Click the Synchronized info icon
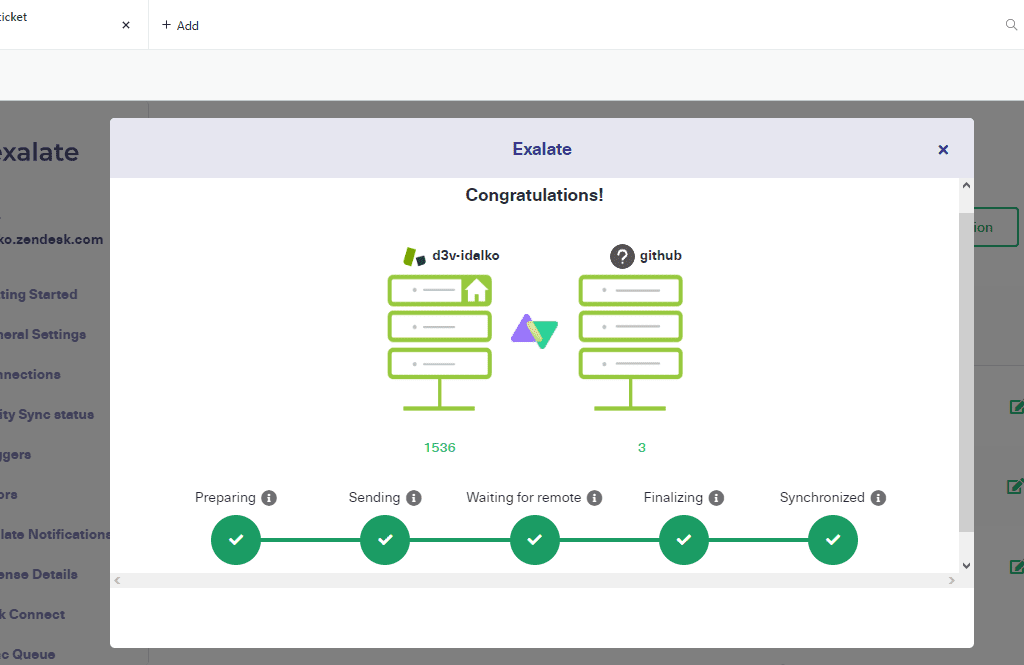 878,498
